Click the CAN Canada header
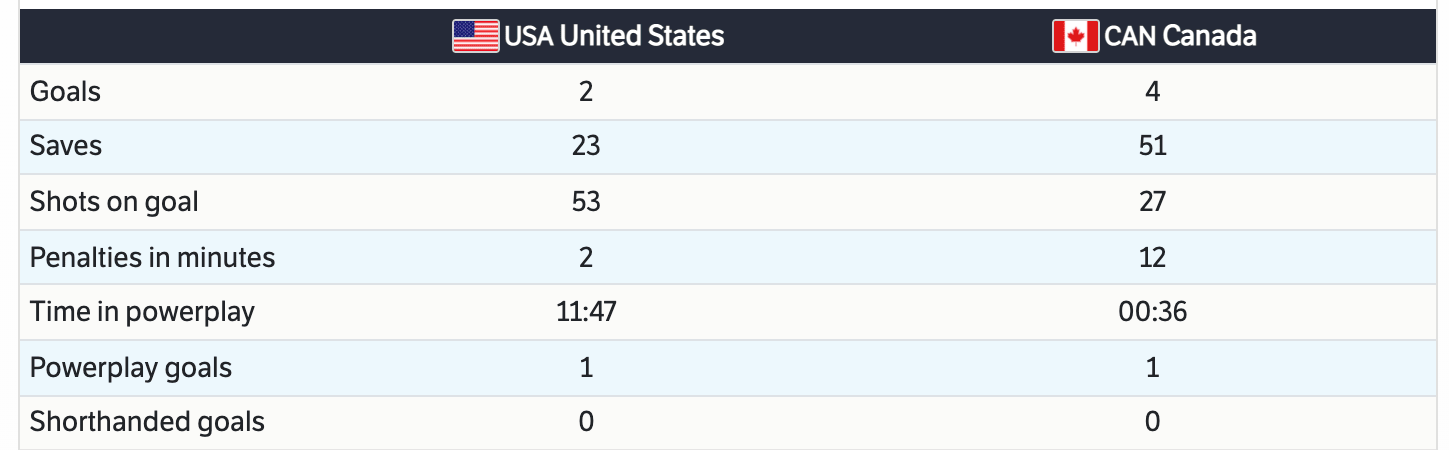The height and width of the screenshot is (450, 1449). click(1180, 37)
